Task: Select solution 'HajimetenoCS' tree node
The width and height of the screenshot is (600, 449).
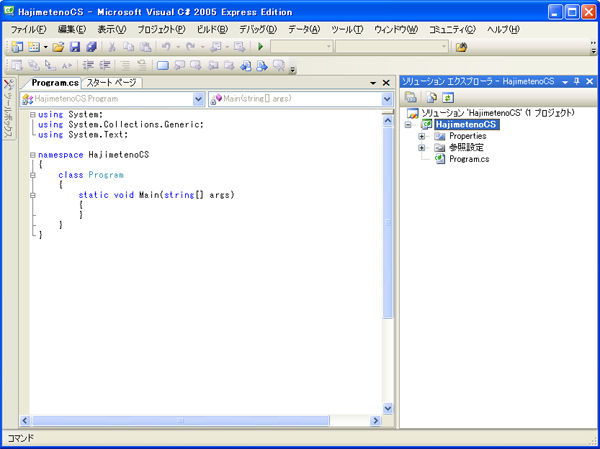Action: pos(491,113)
